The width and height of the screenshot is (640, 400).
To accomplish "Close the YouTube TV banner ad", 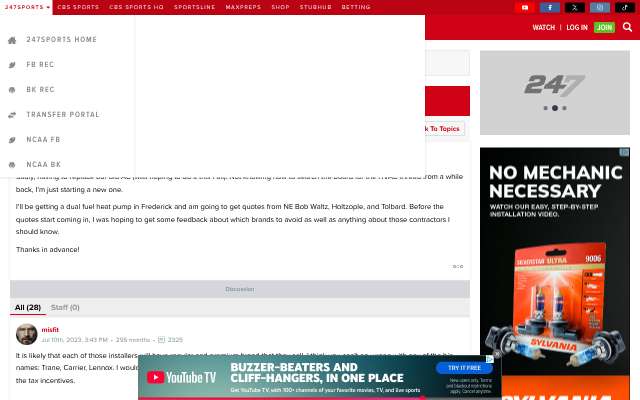I will pos(497,353).
